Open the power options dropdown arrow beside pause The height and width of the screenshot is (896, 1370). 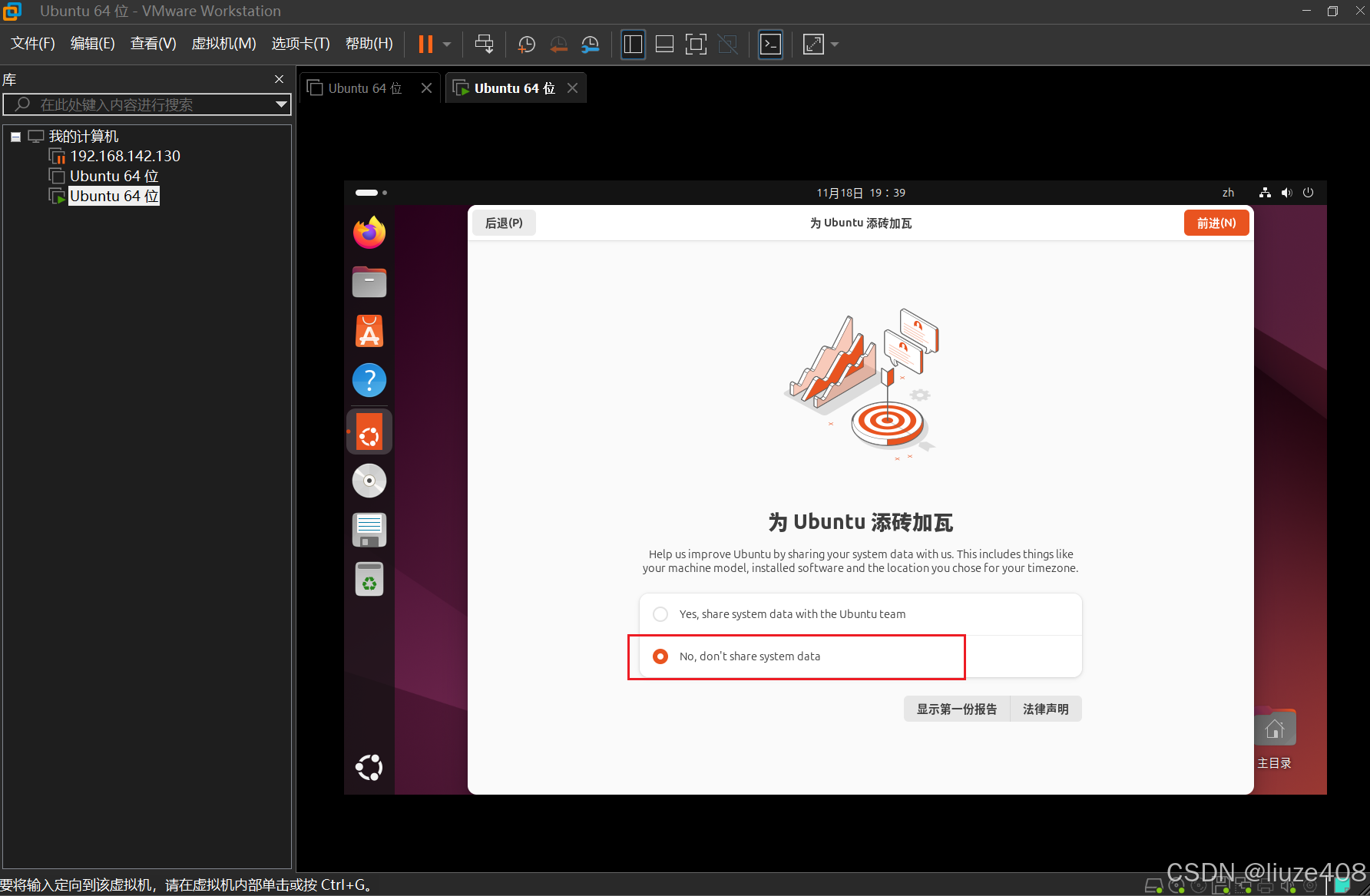pos(447,45)
